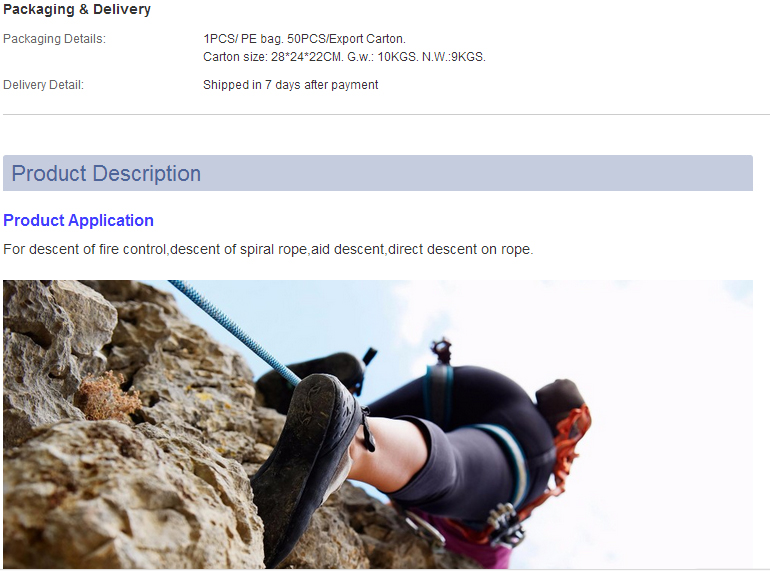Click the climber's black helmet
This screenshot has width=770, height=571.
[559, 405]
